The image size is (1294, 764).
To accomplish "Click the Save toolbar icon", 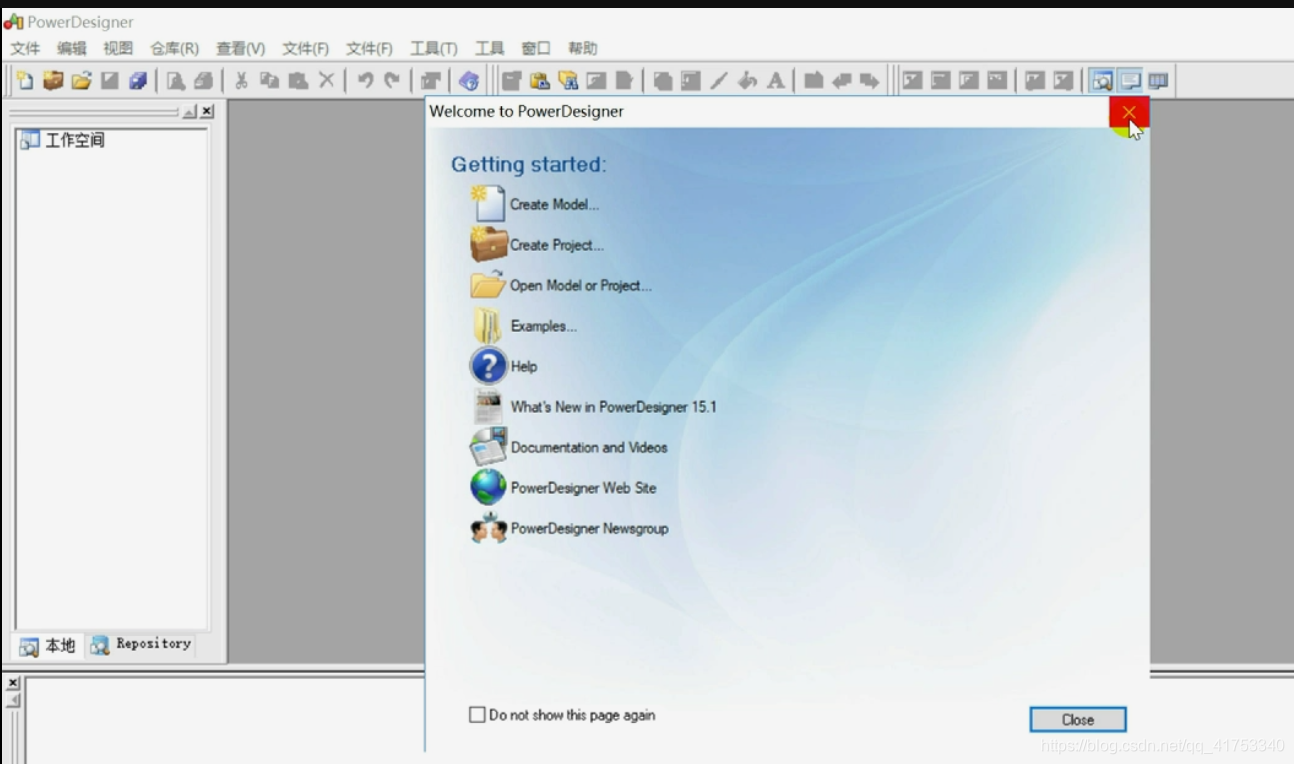I will (x=109, y=81).
